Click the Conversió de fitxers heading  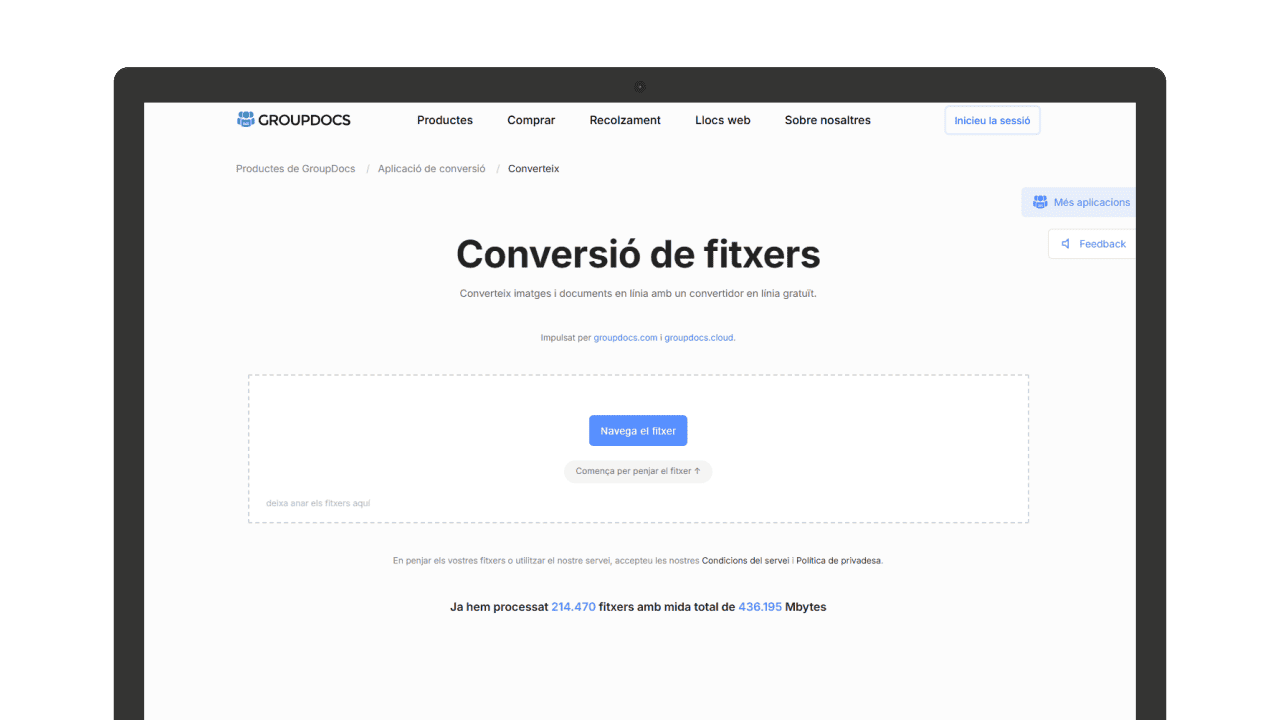(x=638, y=255)
